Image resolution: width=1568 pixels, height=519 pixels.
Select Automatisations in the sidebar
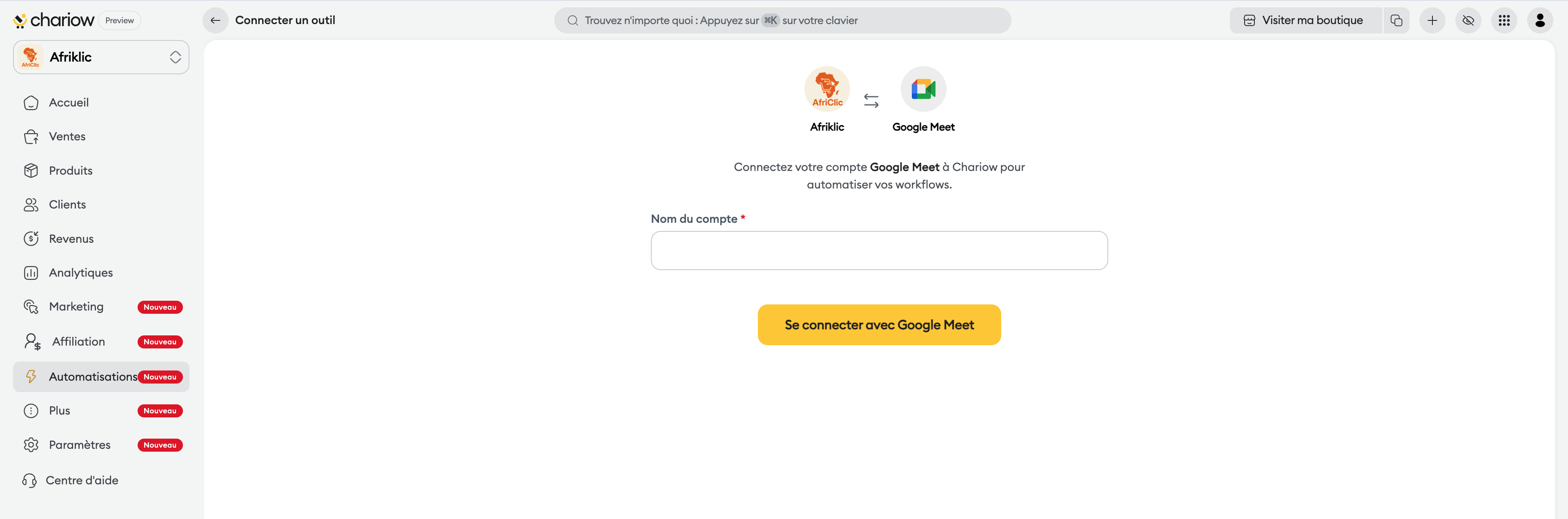coord(93,377)
